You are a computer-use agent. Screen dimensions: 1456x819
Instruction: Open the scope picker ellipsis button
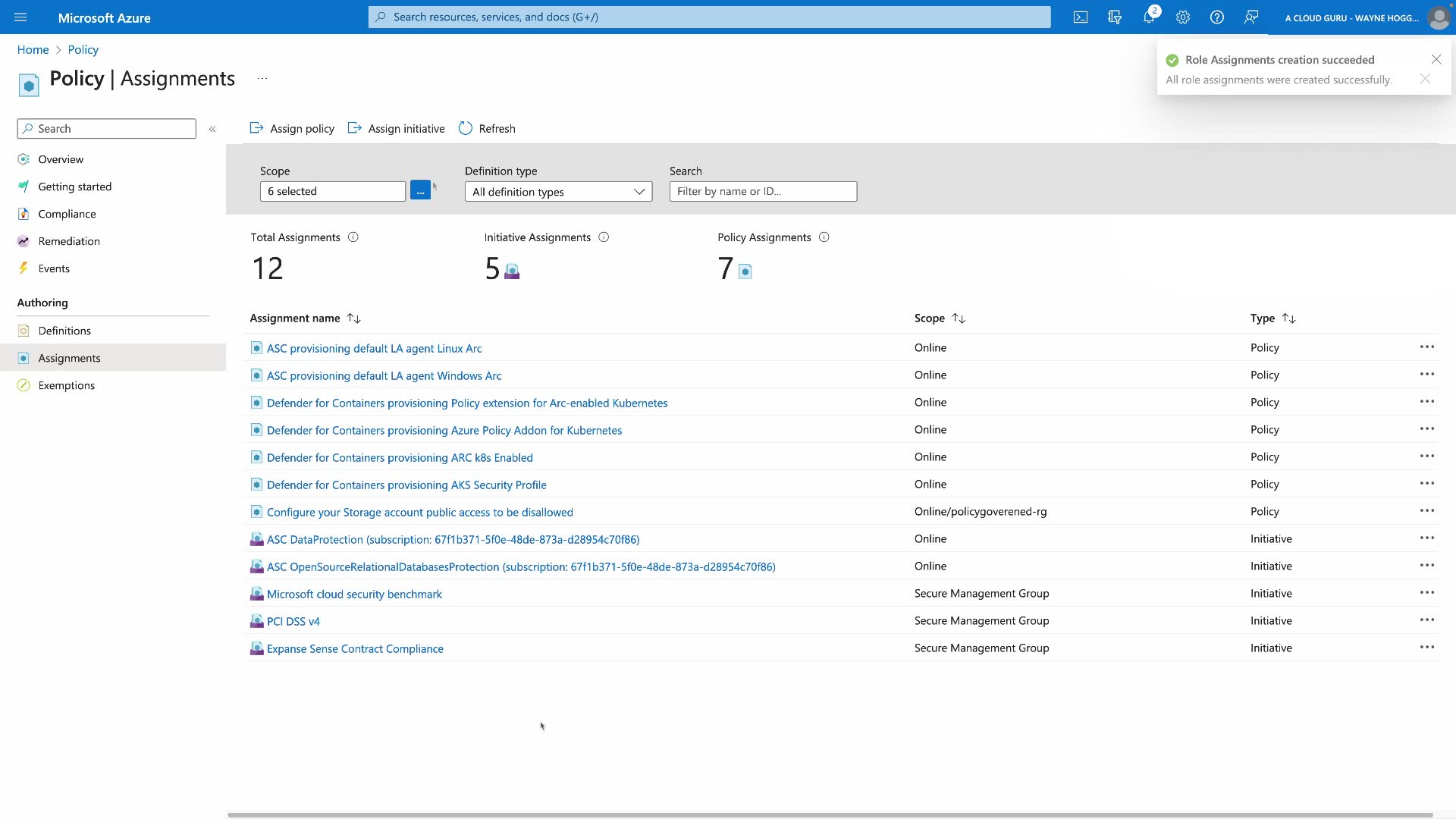point(420,191)
